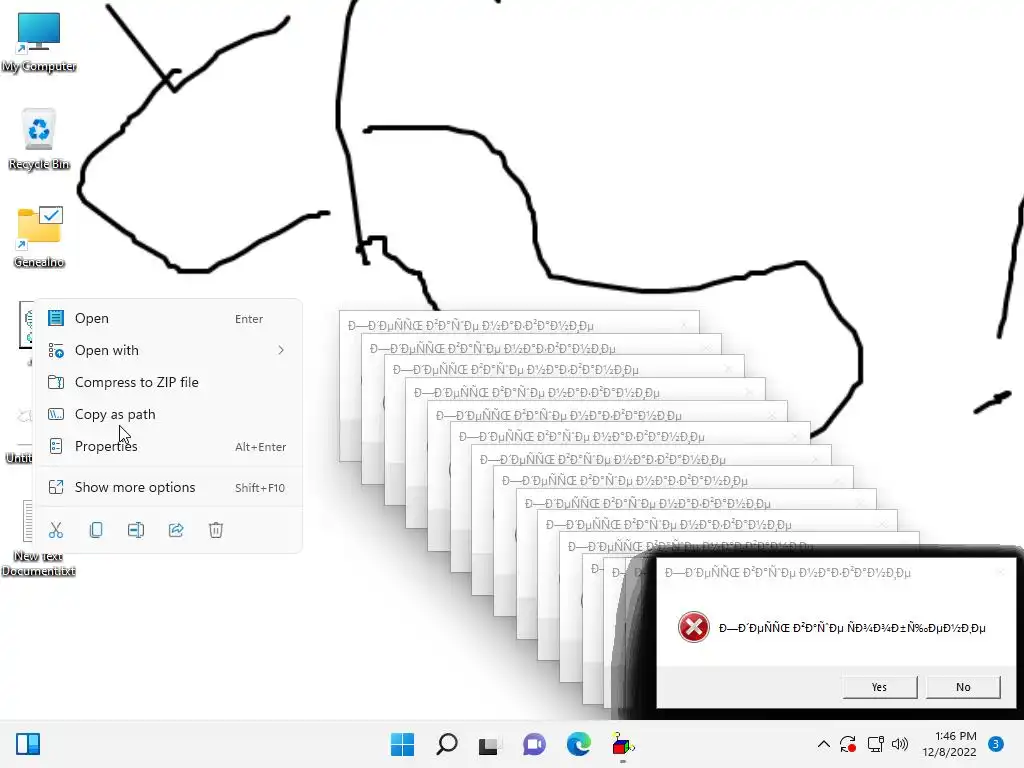Click the Copy icon in context menu
1024x768 pixels.
96,530
